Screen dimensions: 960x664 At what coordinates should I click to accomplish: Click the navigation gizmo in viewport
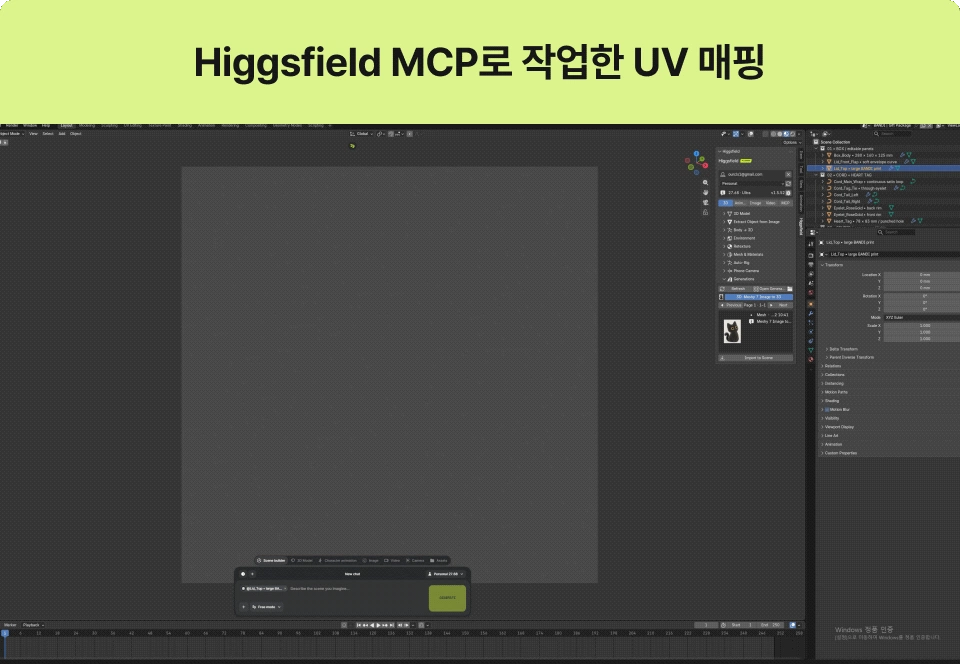click(696, 163)
